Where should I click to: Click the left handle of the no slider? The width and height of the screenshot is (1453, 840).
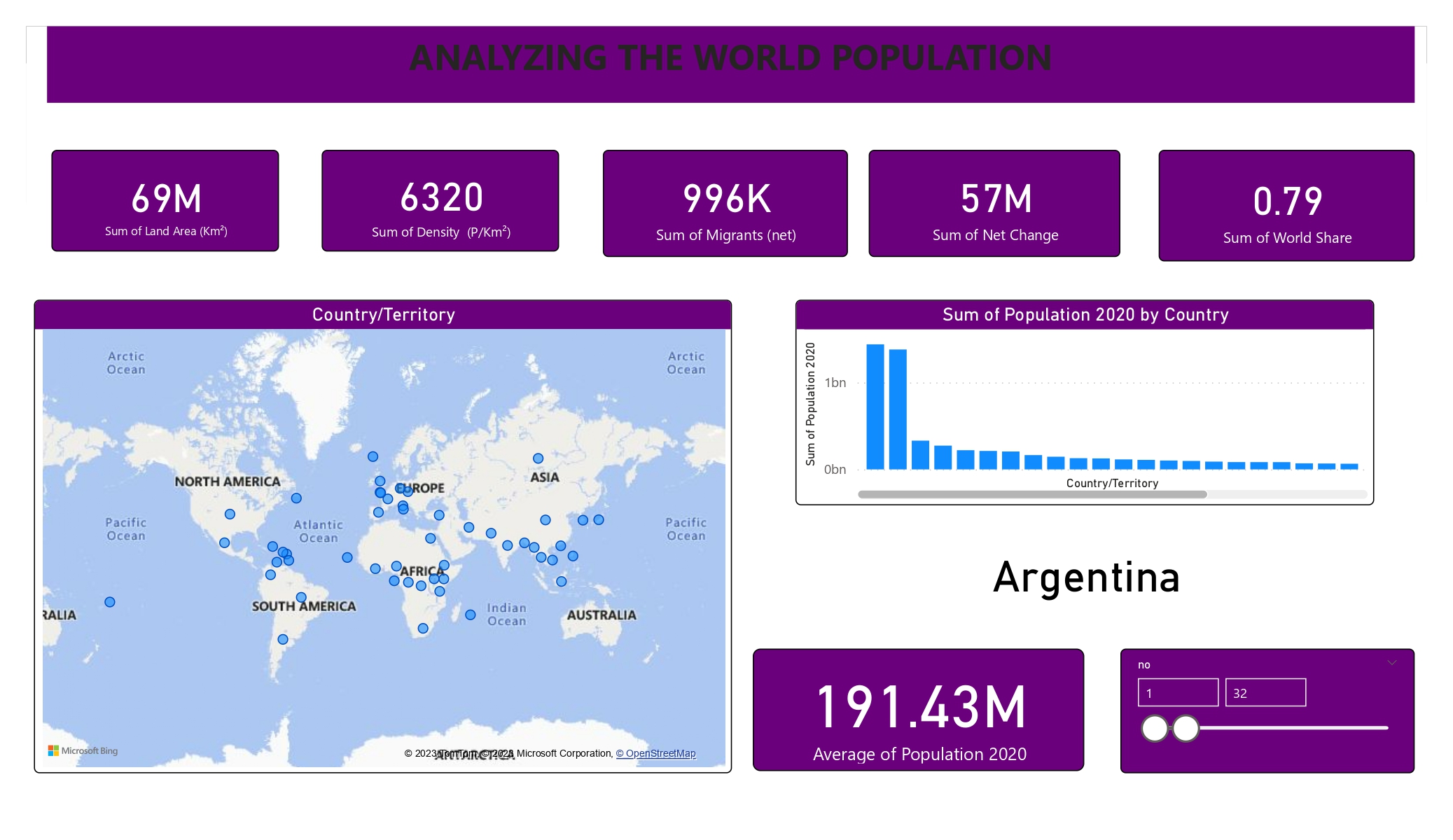[x=1155, y=728]
